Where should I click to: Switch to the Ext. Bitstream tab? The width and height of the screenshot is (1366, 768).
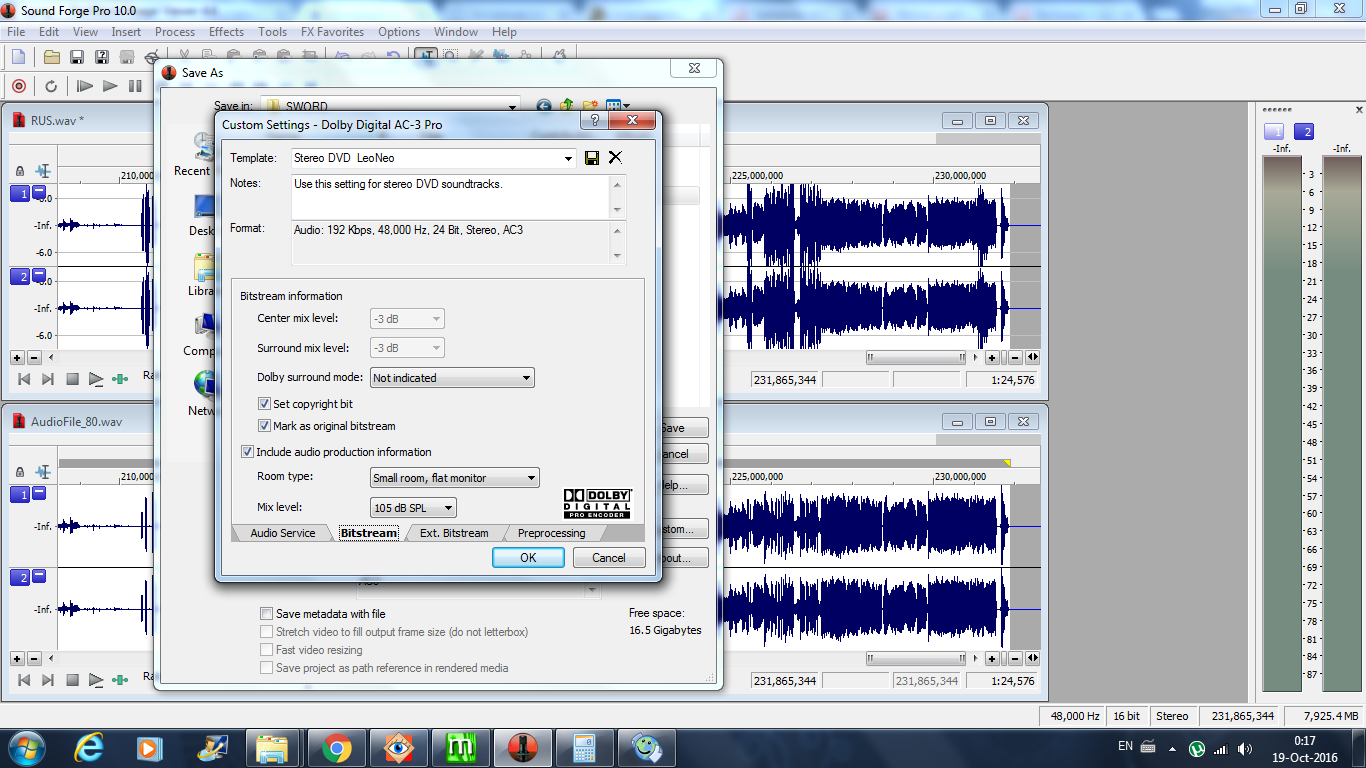point(454,533)
